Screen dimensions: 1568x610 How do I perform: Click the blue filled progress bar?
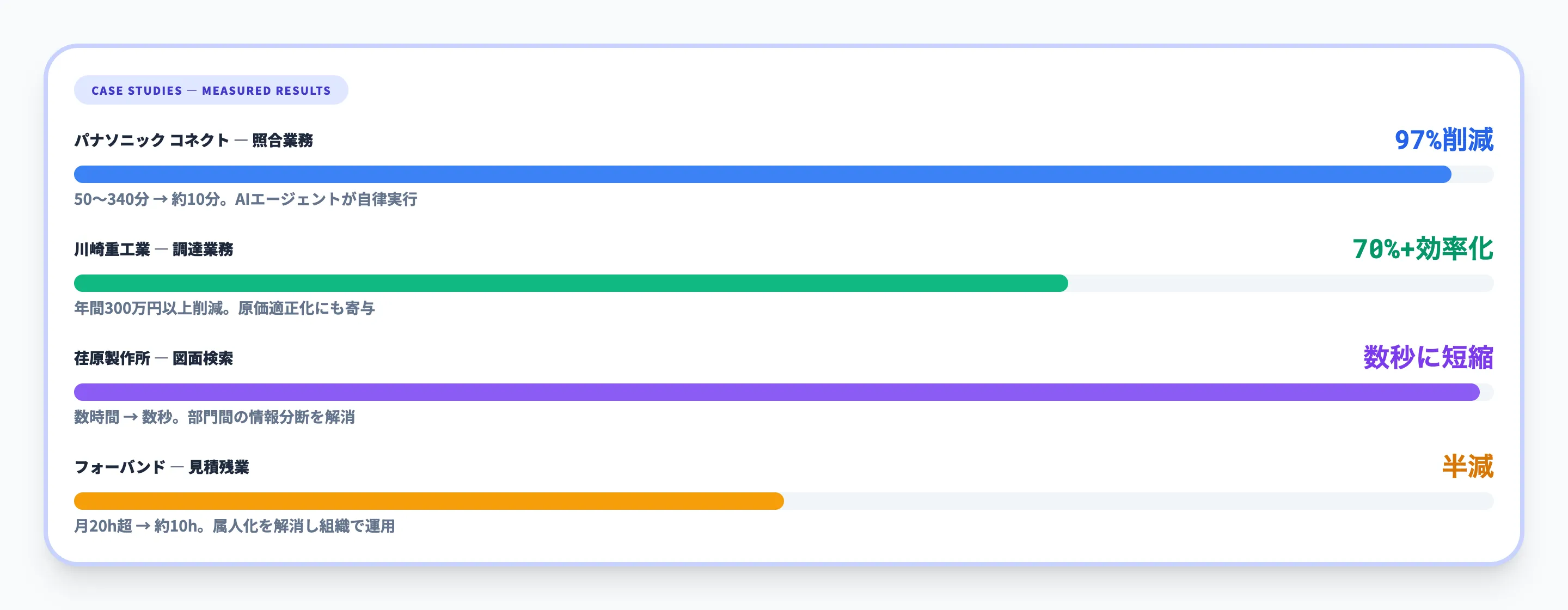point(762,175)
